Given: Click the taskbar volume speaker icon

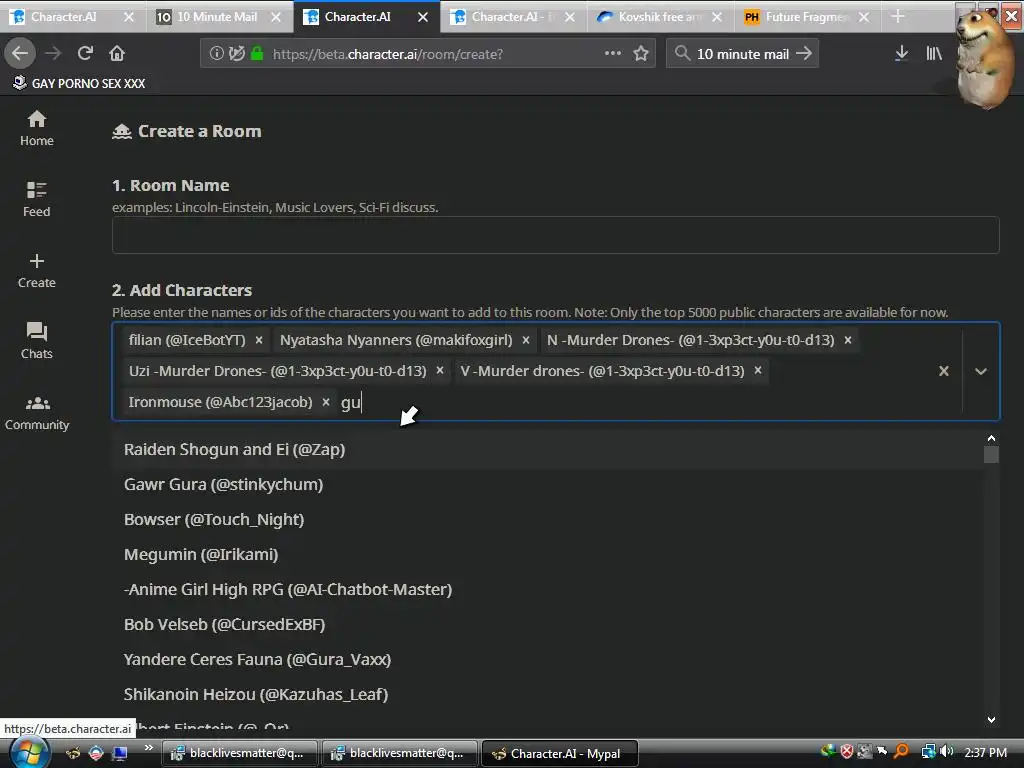Looking at the screenshot, I should (947, 752).
